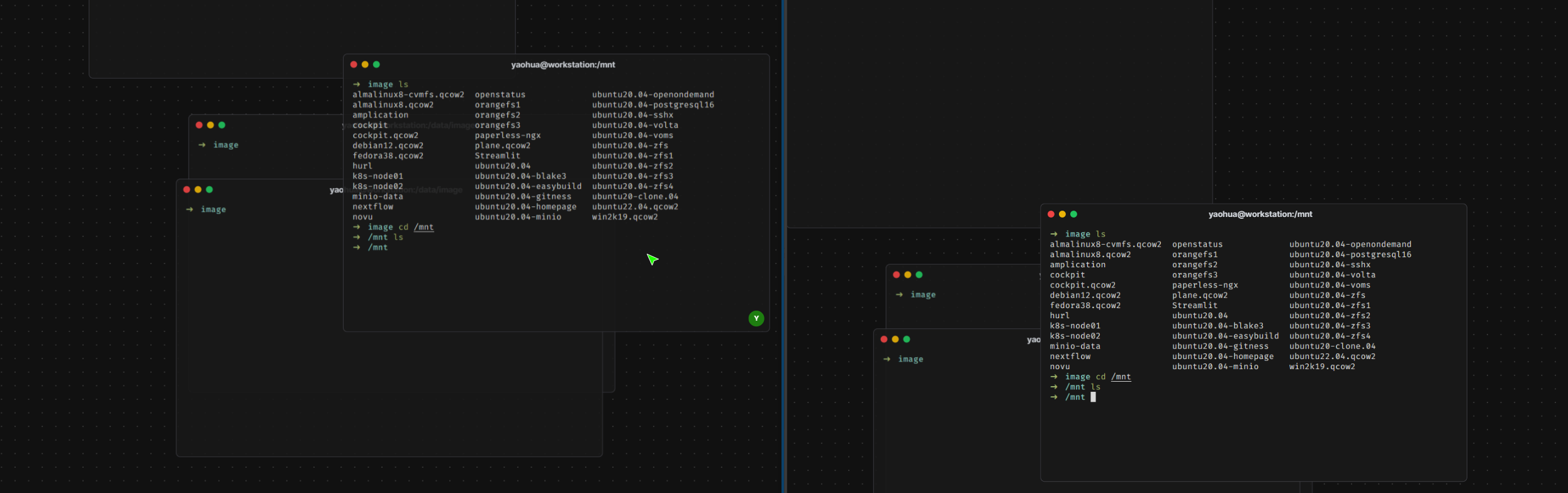Image resolution: width=1568 pixels, height=493 pixels.
Task: Close the right pane's lowest background image terminal
Action: point(884,340)
